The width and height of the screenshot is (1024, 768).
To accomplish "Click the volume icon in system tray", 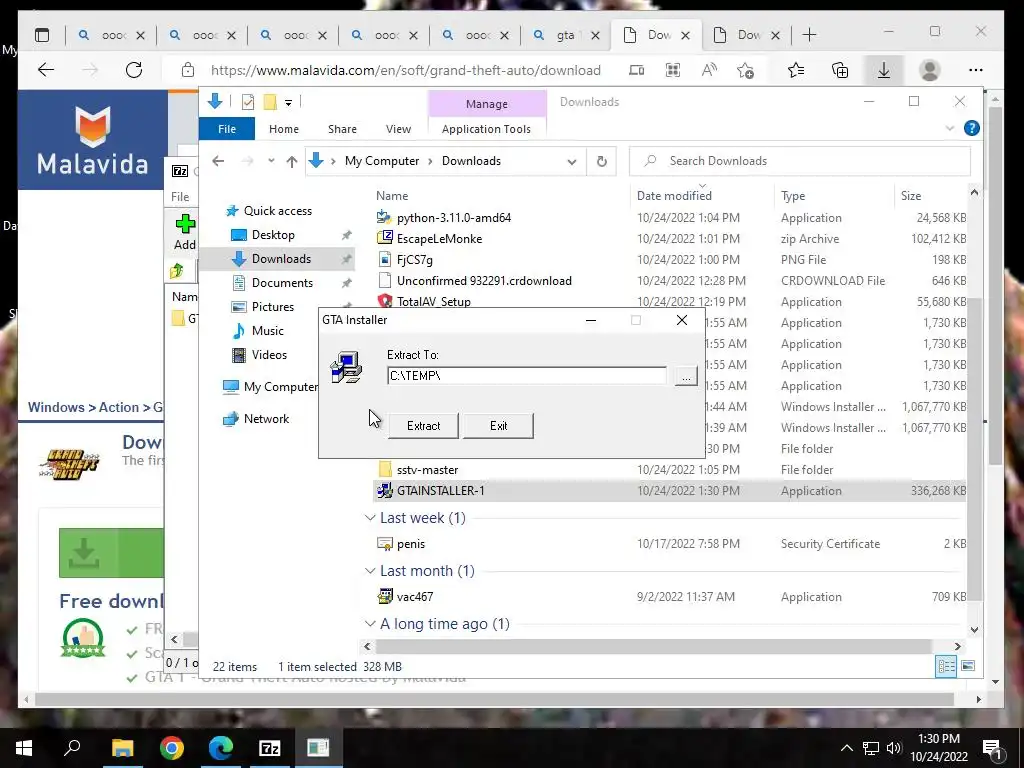I will click(x=894, y=748).
